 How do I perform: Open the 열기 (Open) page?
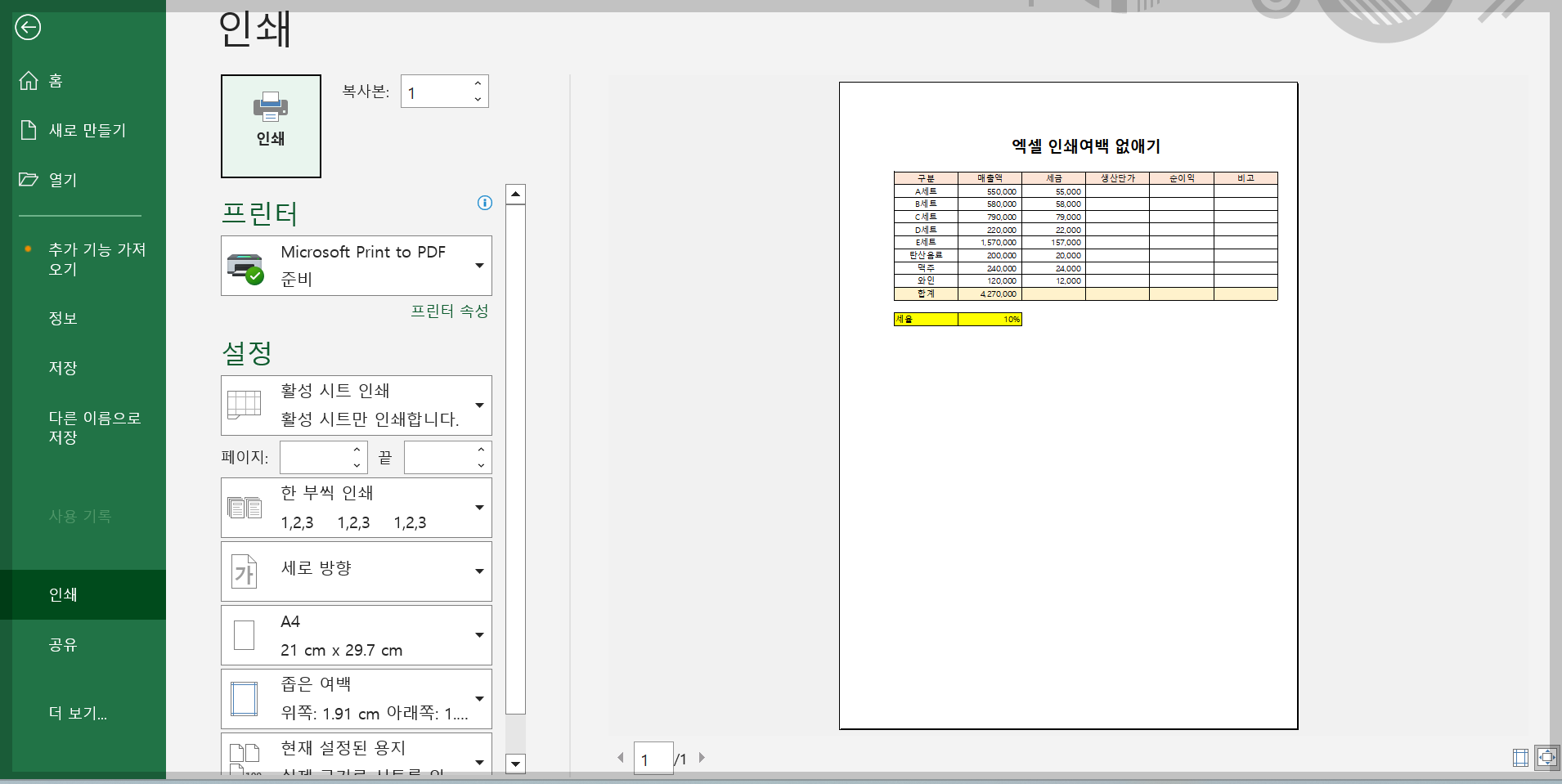click(83, 180)
